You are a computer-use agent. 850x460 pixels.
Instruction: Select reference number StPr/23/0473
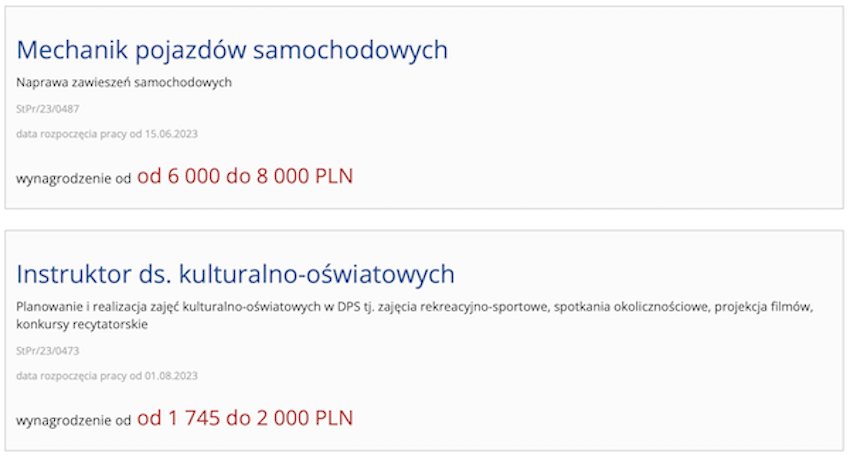[48, 351]
